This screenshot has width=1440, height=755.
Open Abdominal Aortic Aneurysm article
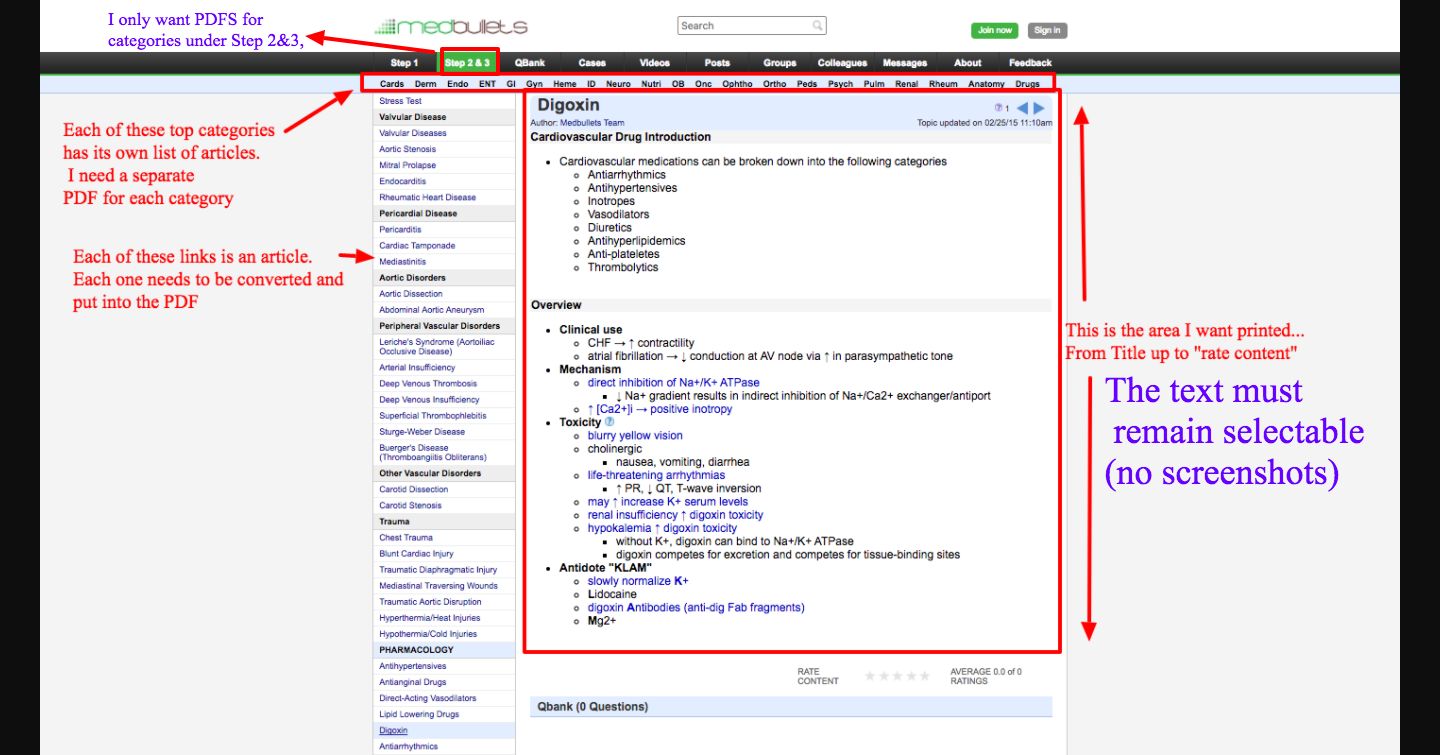pyautogui.click(x=432, y=310)
